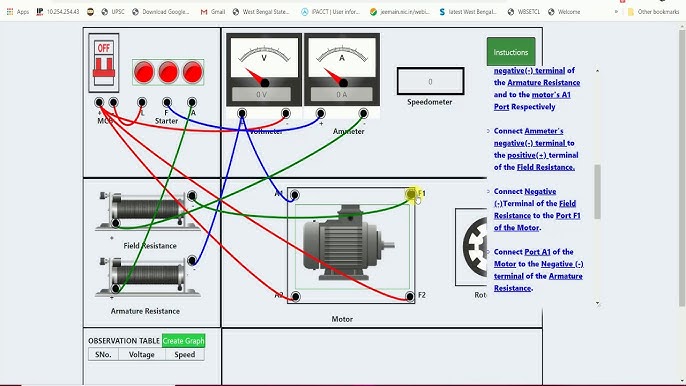Click the middle red indicator lamp

168,72
